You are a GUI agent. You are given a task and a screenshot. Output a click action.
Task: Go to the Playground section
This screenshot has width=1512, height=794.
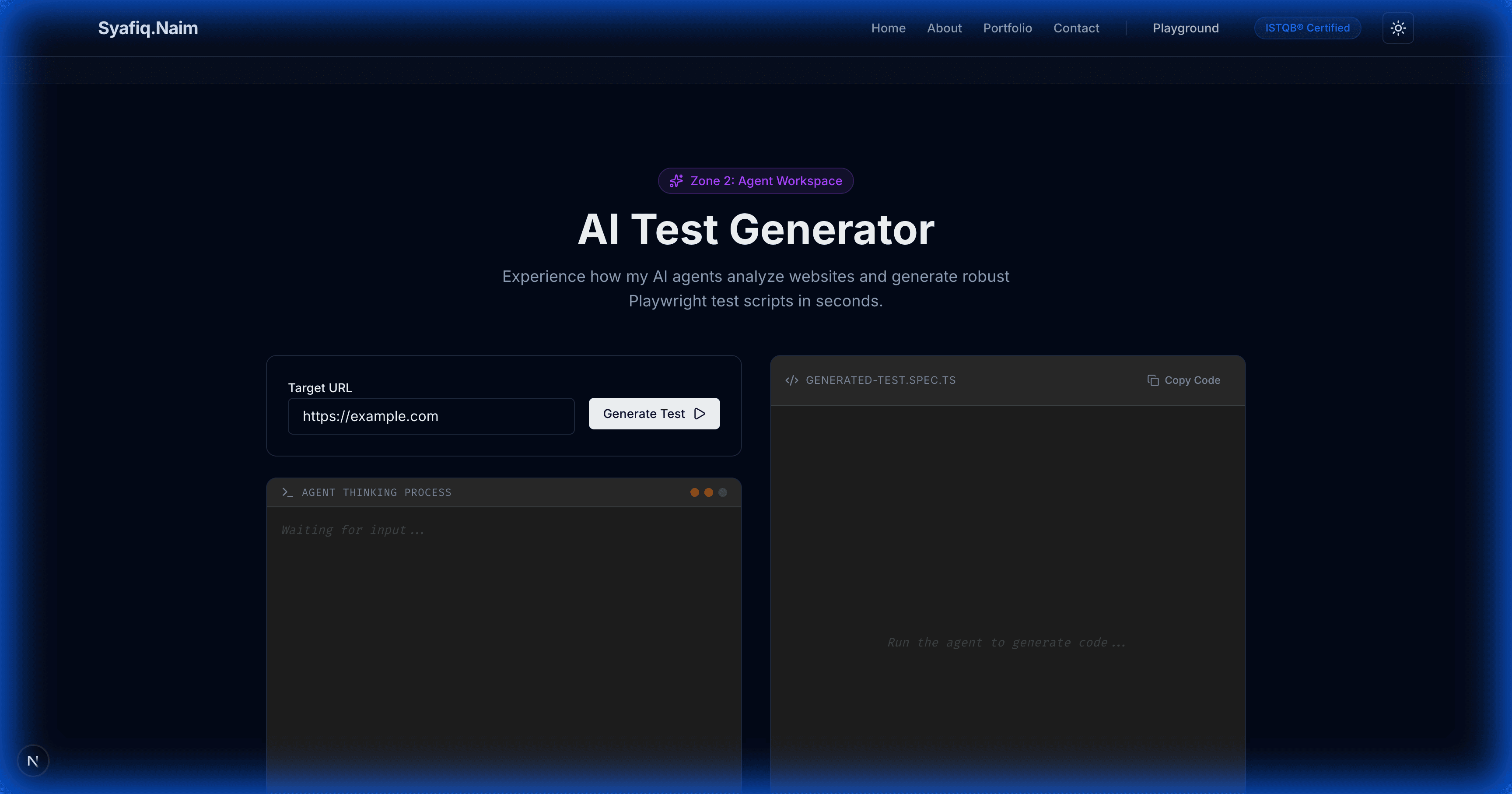(x=1185, y=28)
